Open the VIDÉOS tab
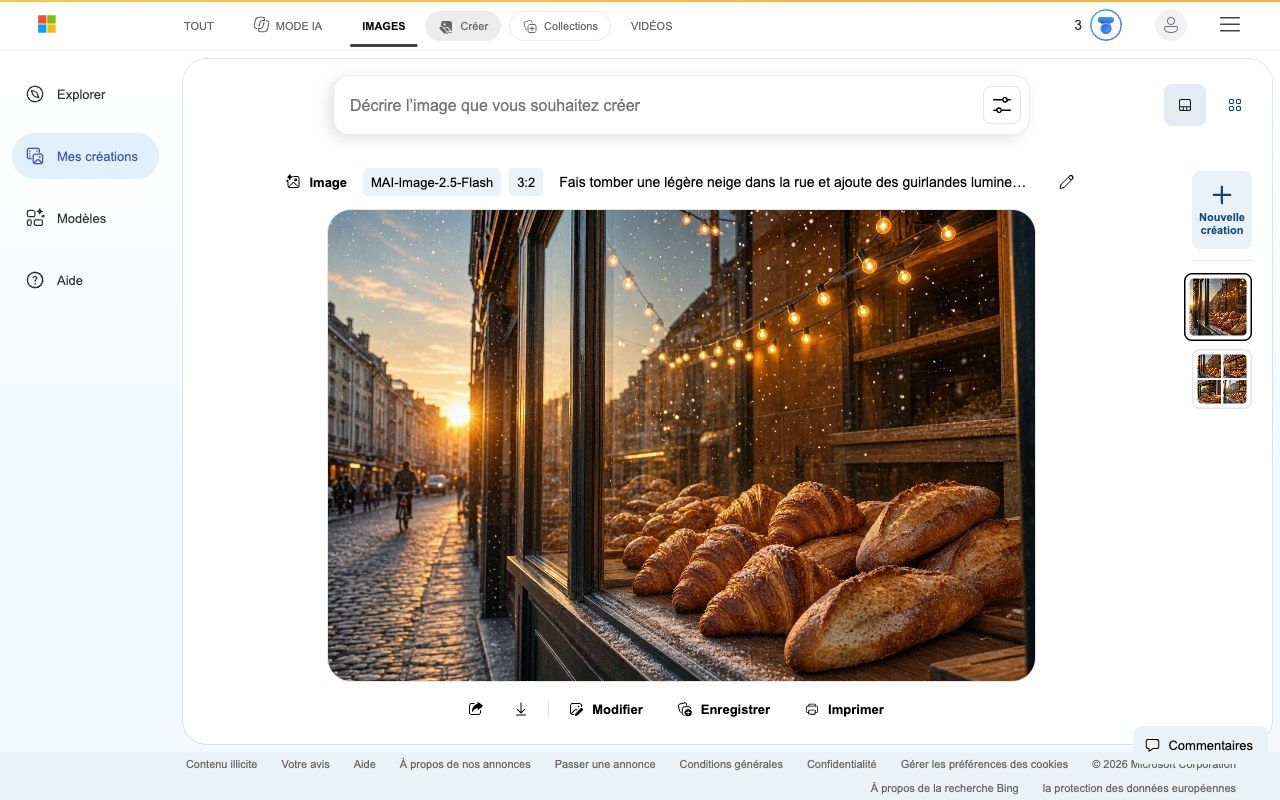1280x800 pixels. [651, 26]
